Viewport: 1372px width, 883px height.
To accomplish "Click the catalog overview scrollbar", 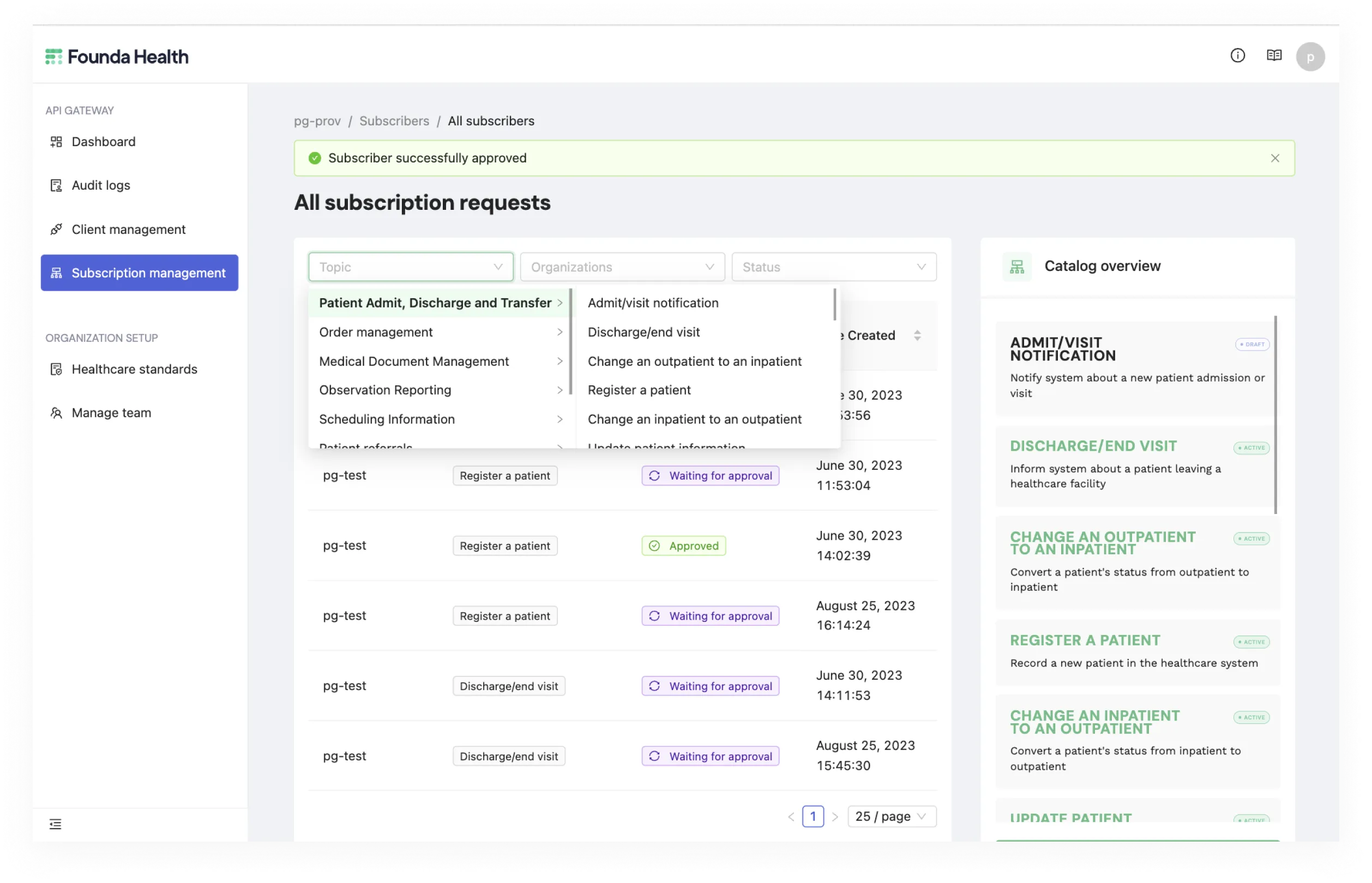I will pos(1275,415).
